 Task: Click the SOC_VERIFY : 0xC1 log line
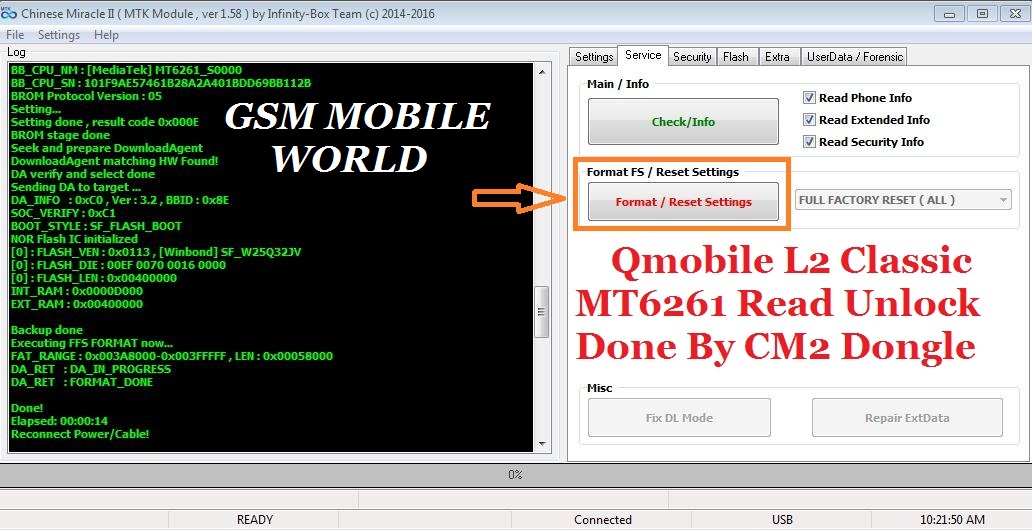[x=63, y=213]
